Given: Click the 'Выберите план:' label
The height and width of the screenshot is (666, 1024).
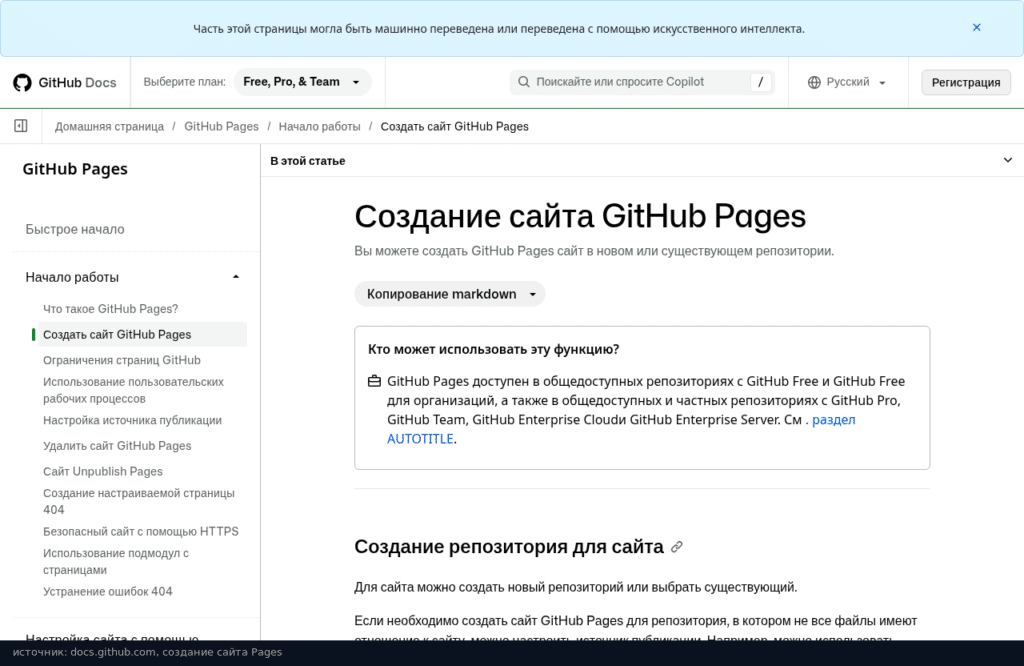Looking at the screenshot, I should tap(184, 82).
